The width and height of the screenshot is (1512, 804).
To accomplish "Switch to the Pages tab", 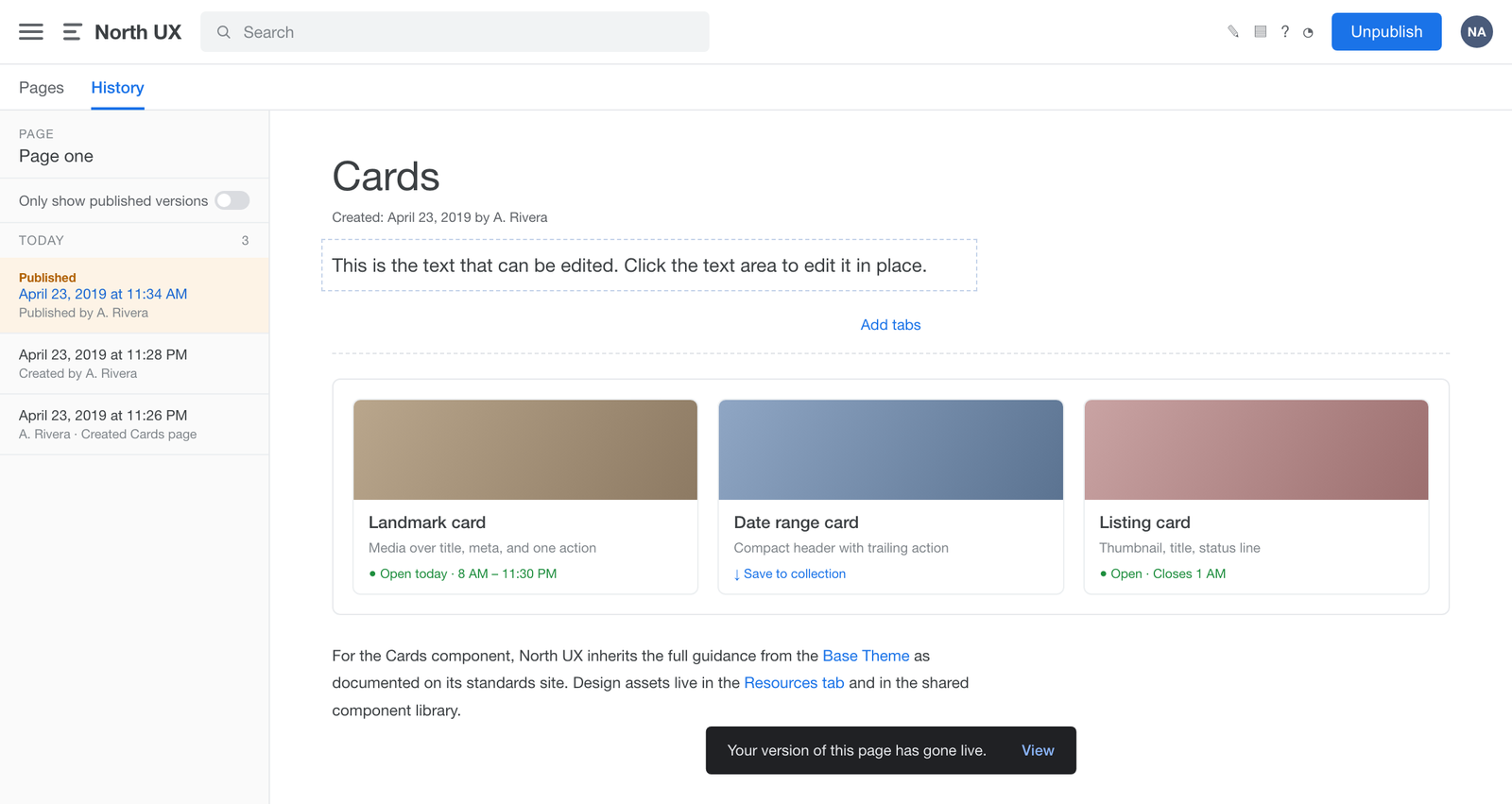I will [42, 88].
